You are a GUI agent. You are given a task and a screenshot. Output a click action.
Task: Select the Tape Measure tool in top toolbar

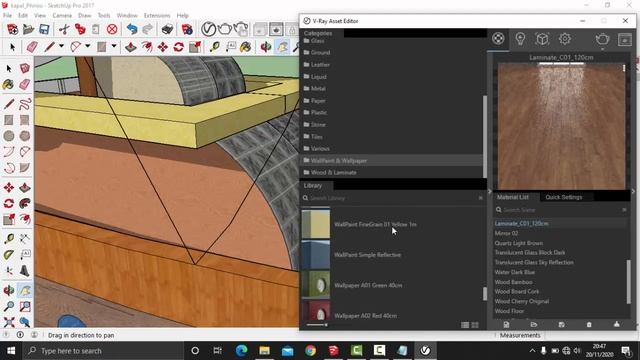click(x=214, y=47)
